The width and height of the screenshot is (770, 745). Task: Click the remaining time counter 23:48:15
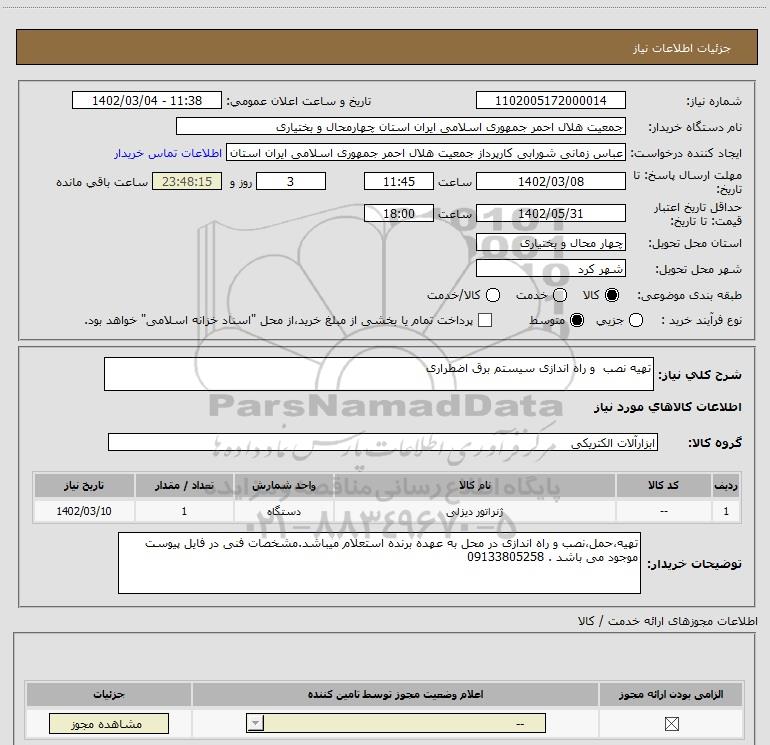pos(187,181)
